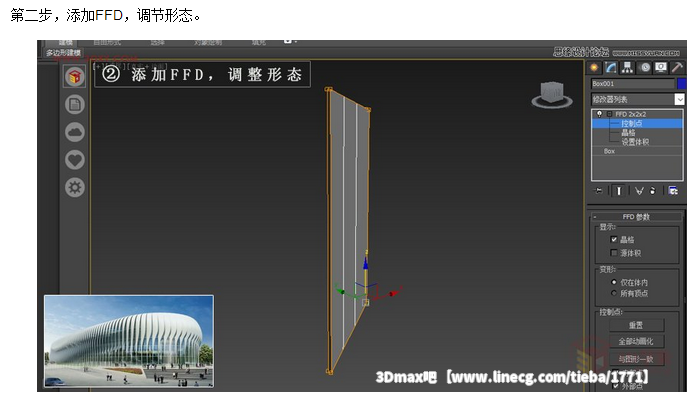Open the Motion command panel icon
The height and width of the screenshot is (396, 688).
click(645, 68)
